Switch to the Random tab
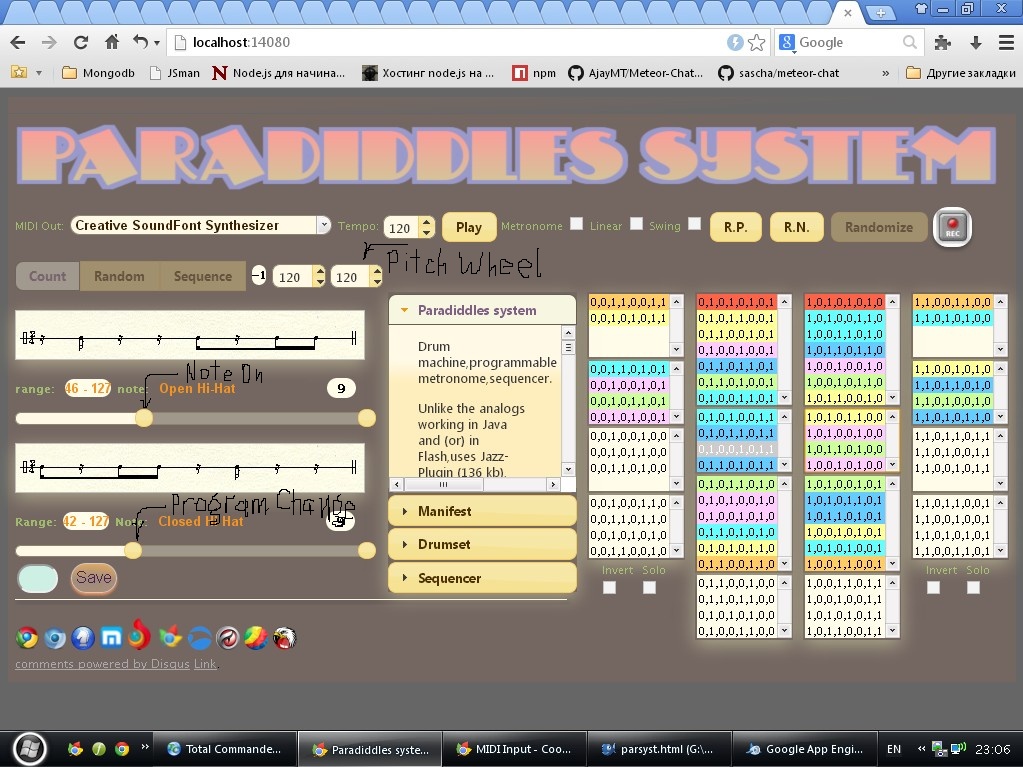Screen dimensions: 1023x767 tap(119, 276)
